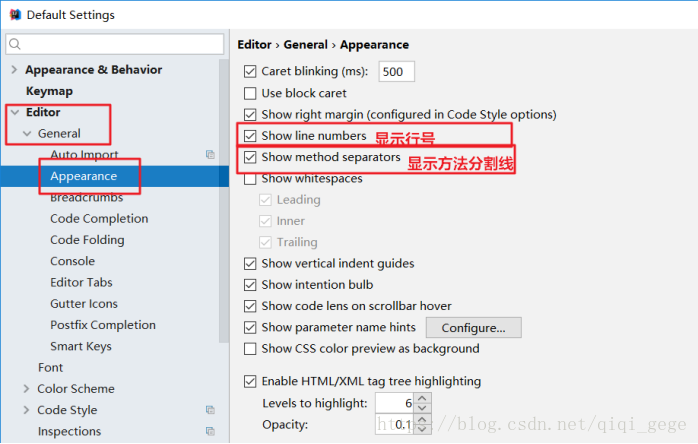Select Code Completion in the settings tree
The width and height of the screenshot is (698, 444).
pos(99,219)
